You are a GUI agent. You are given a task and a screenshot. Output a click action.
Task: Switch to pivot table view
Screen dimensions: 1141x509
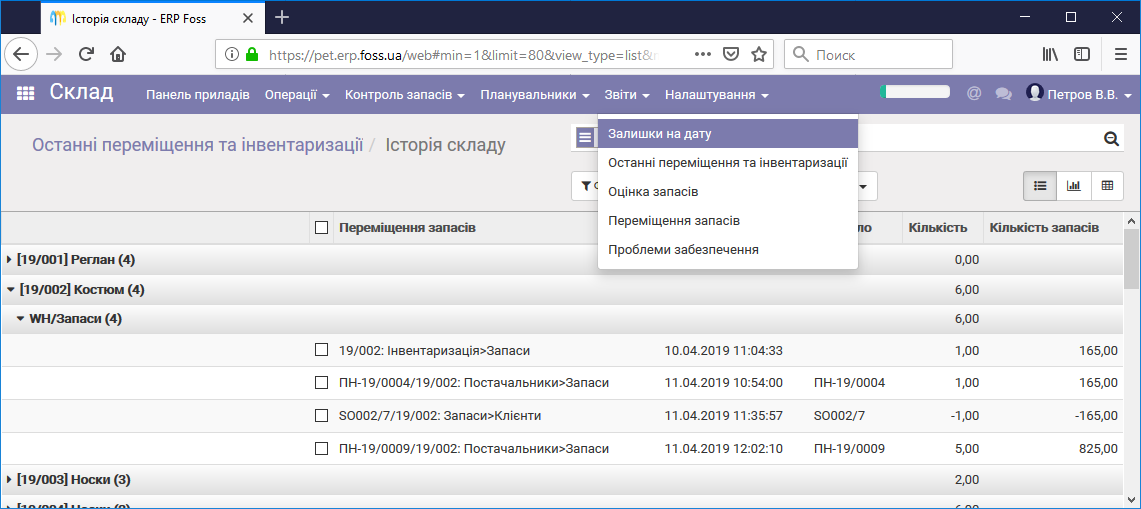[1108, 186]
